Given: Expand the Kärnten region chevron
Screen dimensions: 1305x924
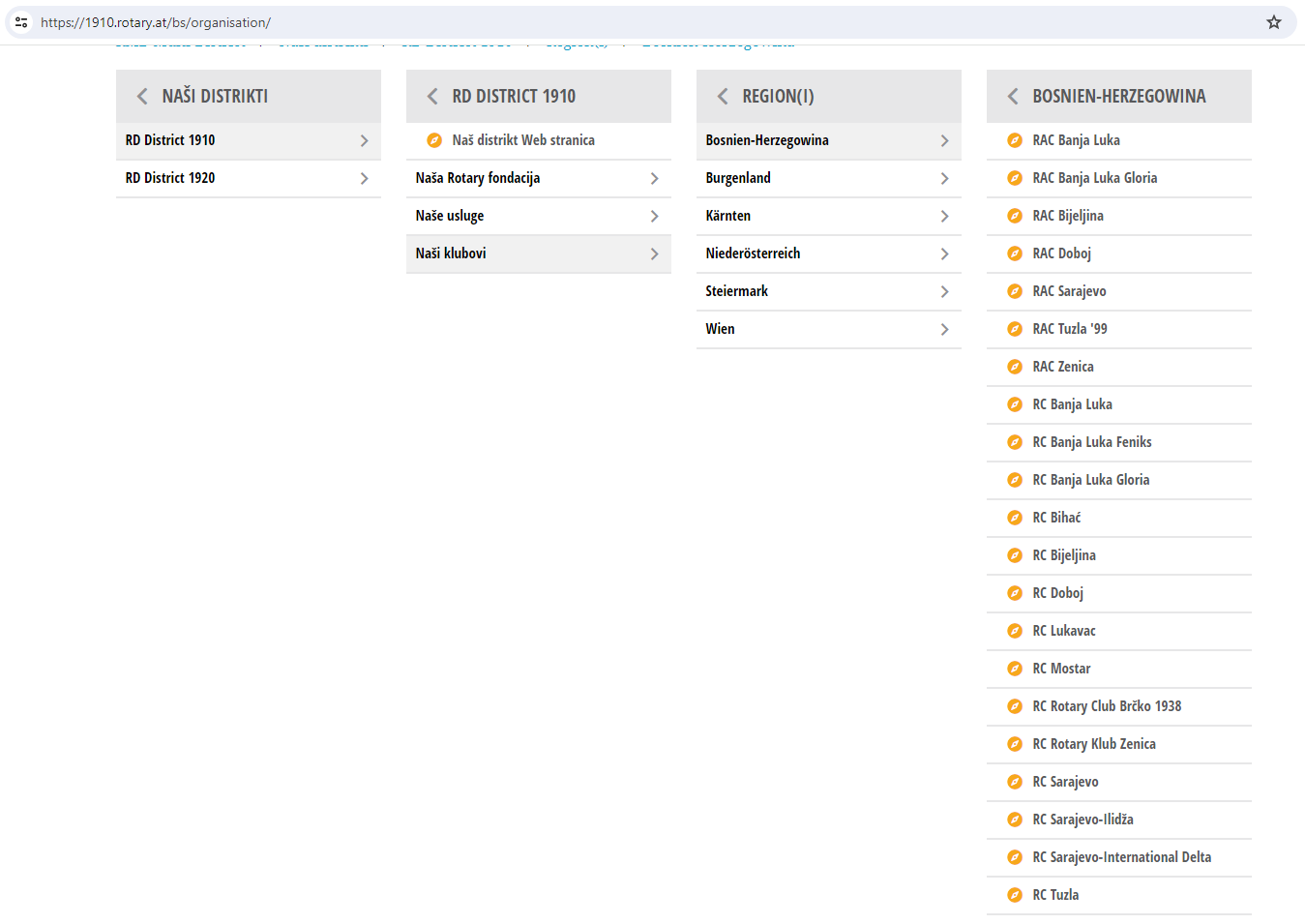Looking at the screenshot, I should (x=944, y=216).
